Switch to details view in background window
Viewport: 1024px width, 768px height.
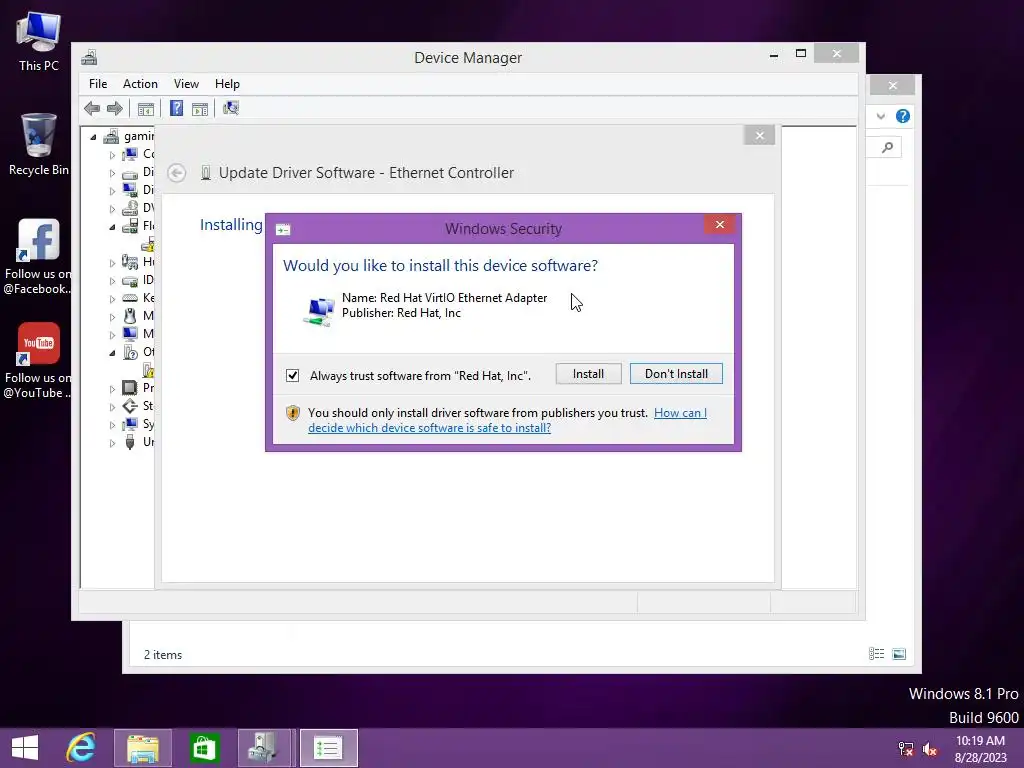pyautogui.click(x=876, y=654)
